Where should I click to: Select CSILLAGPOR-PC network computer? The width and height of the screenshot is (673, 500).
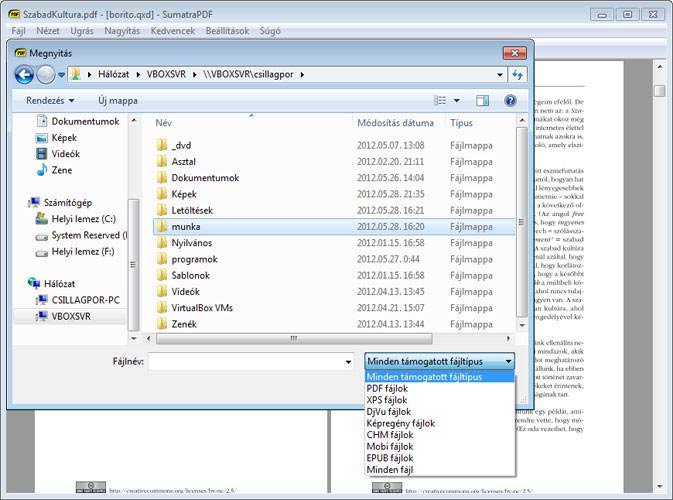click(78, 300)
